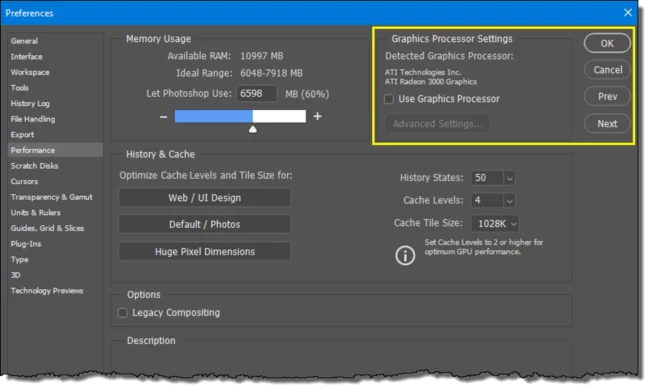650x390 pixels.
Task: Select 3D preferences category
Action: tap(55, 275)
